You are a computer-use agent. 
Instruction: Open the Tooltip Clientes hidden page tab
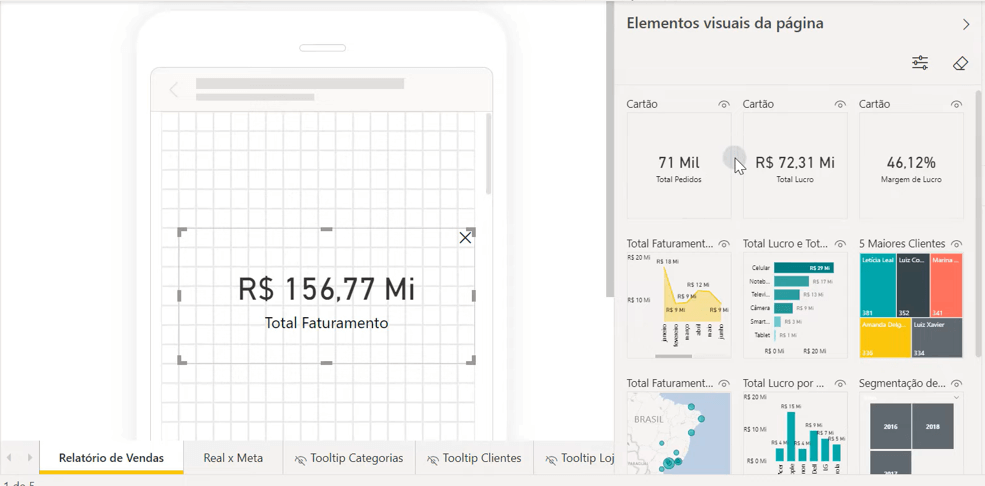(474, 458)
